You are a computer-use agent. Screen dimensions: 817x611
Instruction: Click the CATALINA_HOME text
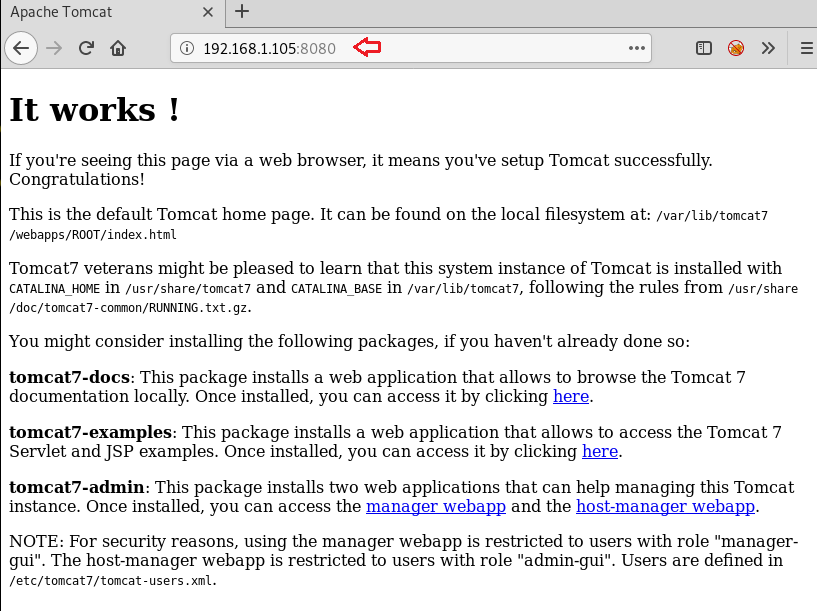55,289
